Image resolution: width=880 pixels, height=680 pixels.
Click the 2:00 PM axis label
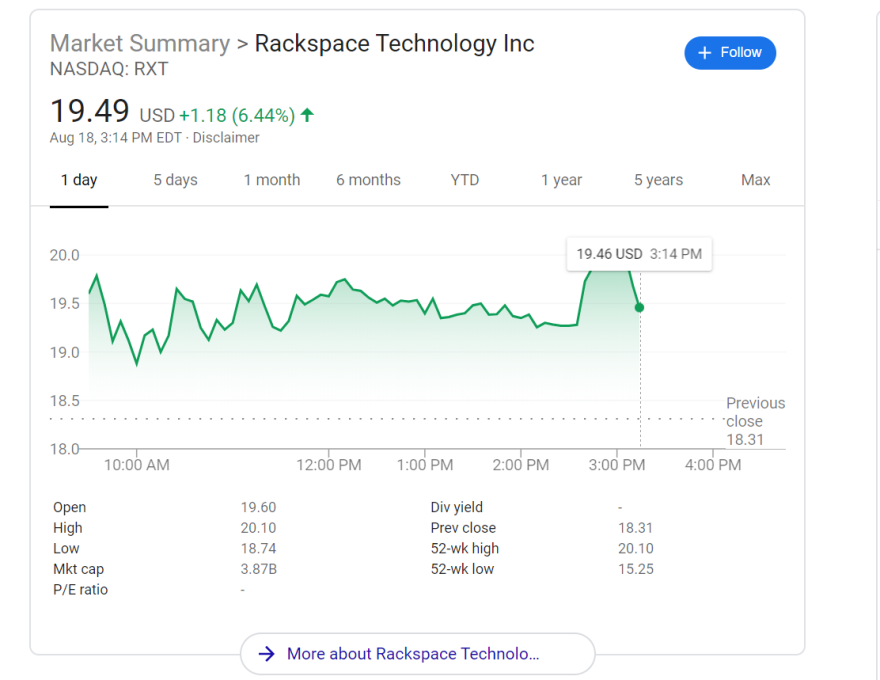pyautogui.click(x=521, y=465)
